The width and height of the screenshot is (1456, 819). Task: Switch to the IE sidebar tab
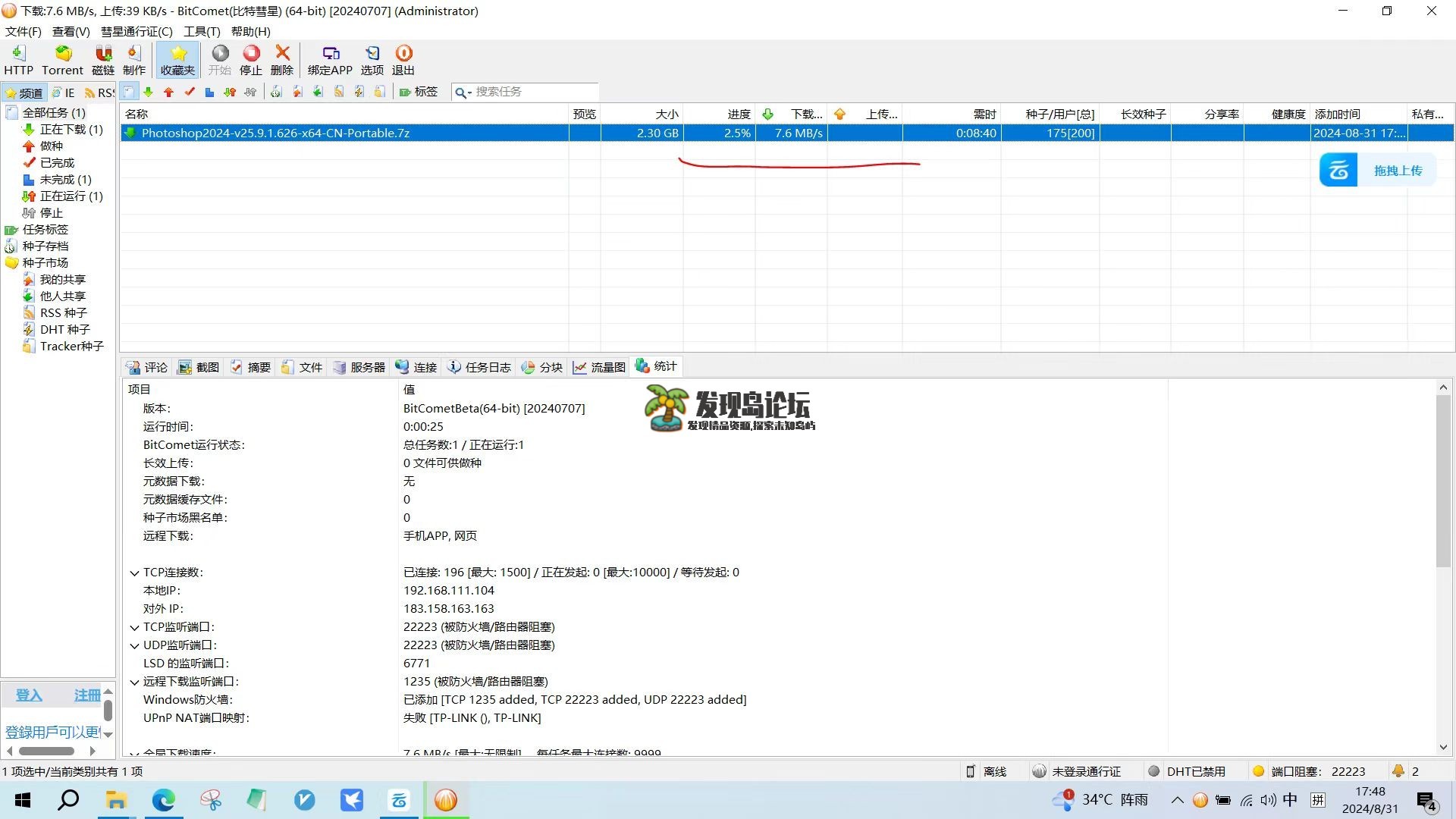tap(64, 93)
